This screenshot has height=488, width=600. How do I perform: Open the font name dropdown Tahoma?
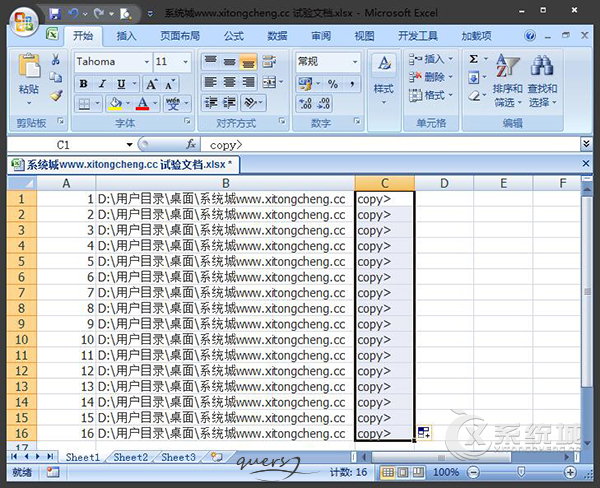(147, 62)
